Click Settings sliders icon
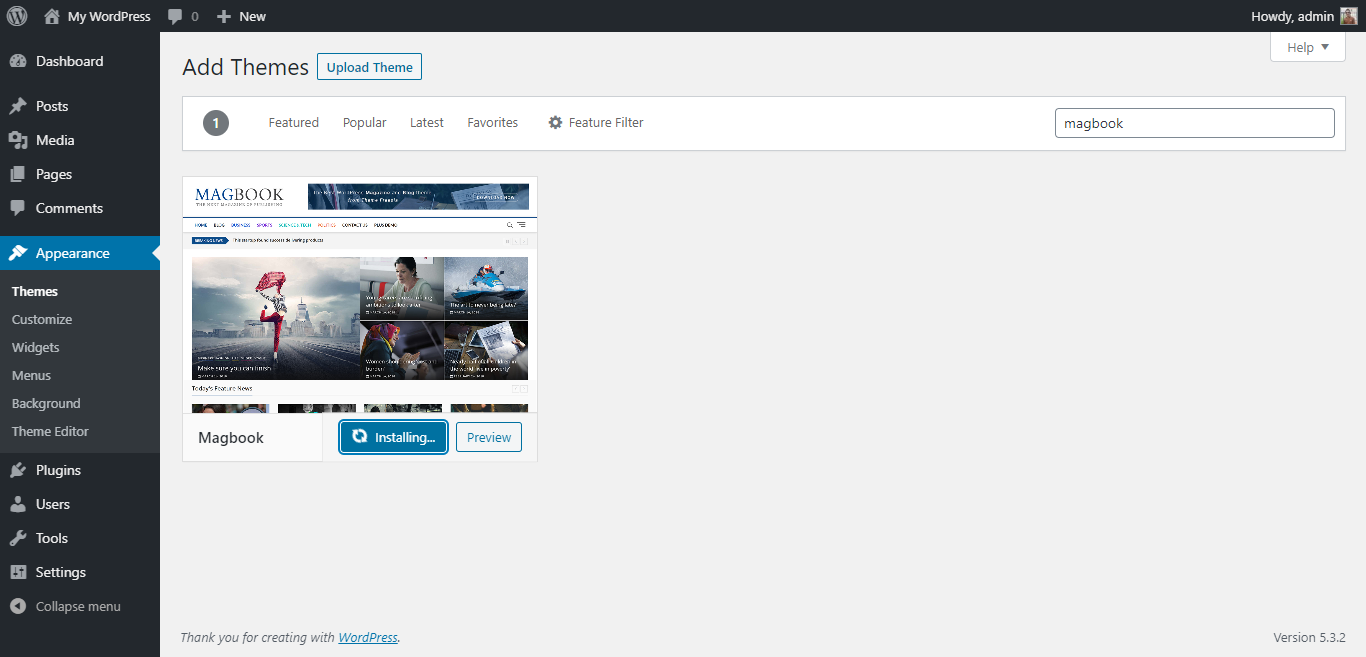The image size is (1366, 657). [18, 572]
